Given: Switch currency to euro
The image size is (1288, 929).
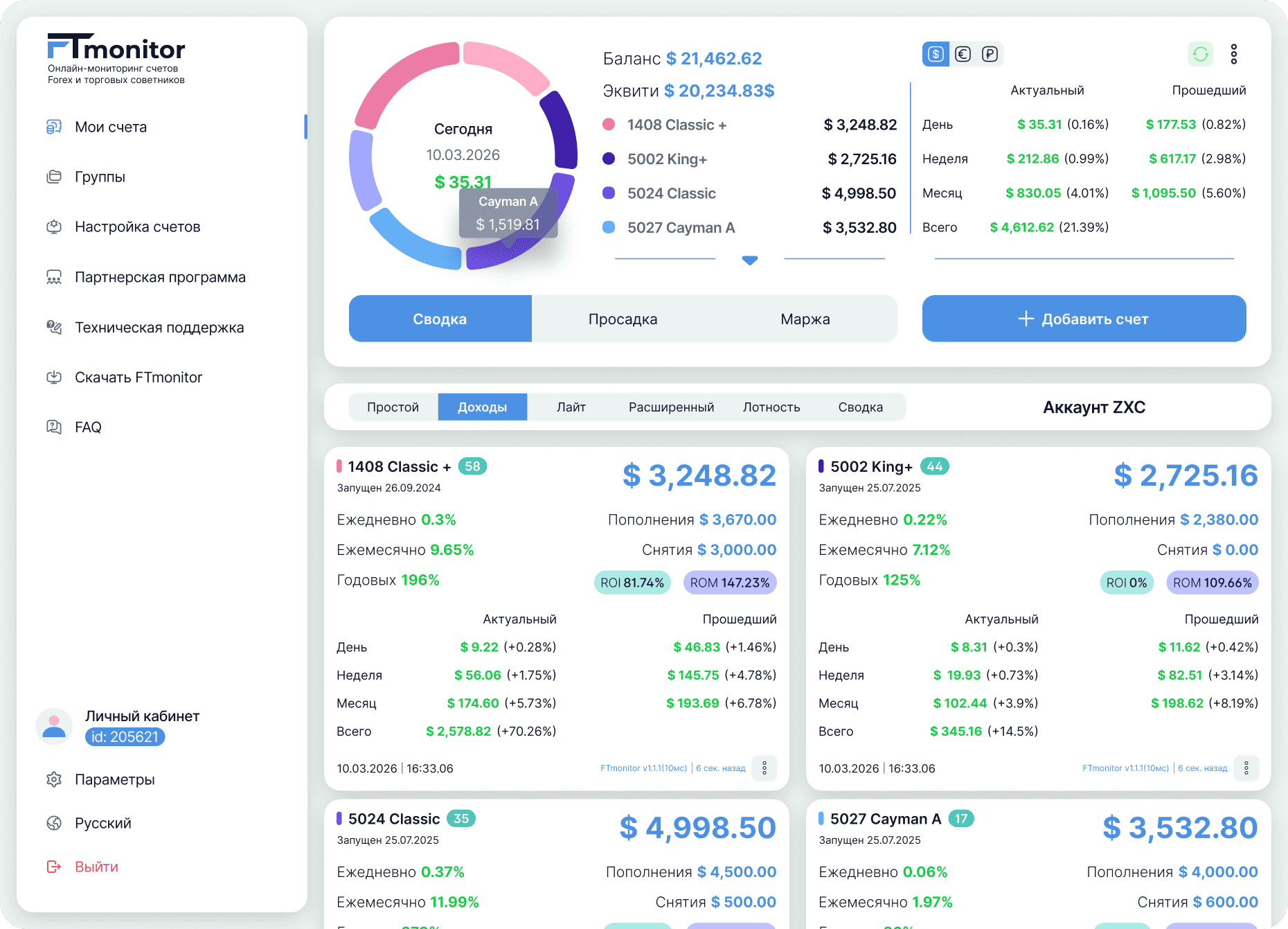Looking at the screenshot, I should click(963, 54).
